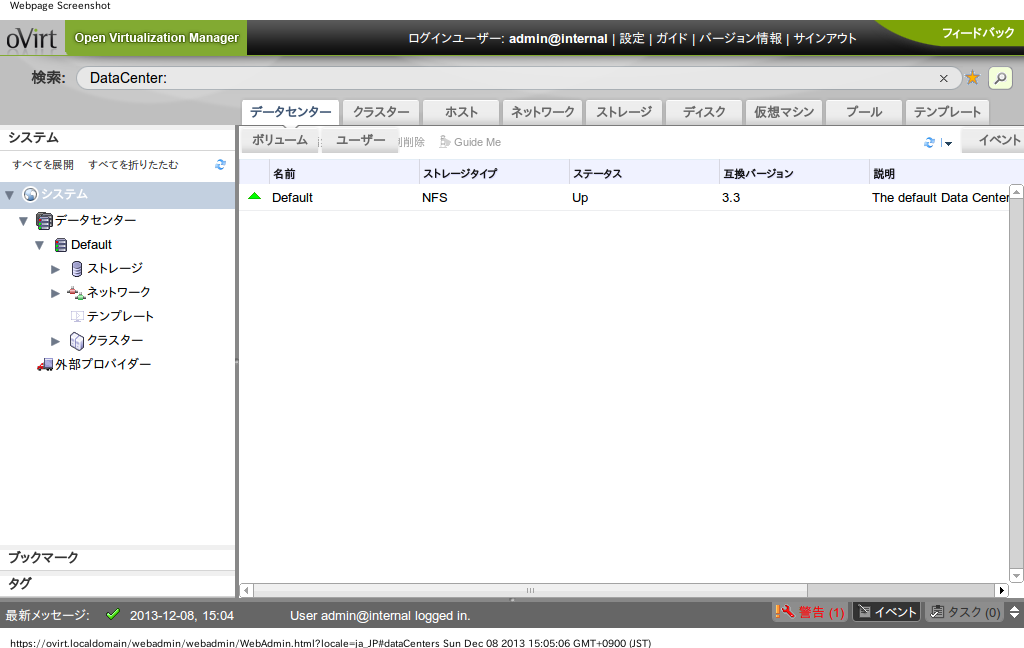Click the 外部プロバイダー truck icon
The image size is (1024, 648).
click(44, 365)
